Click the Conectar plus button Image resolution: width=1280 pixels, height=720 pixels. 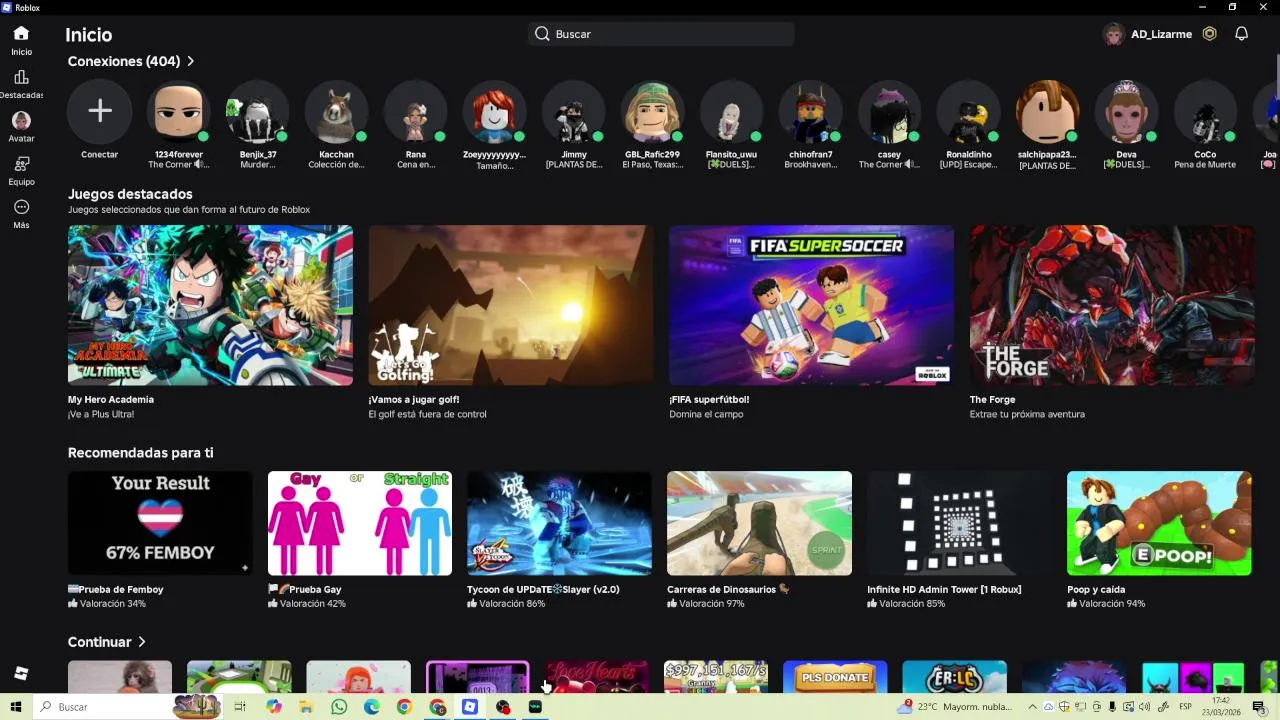99,111
